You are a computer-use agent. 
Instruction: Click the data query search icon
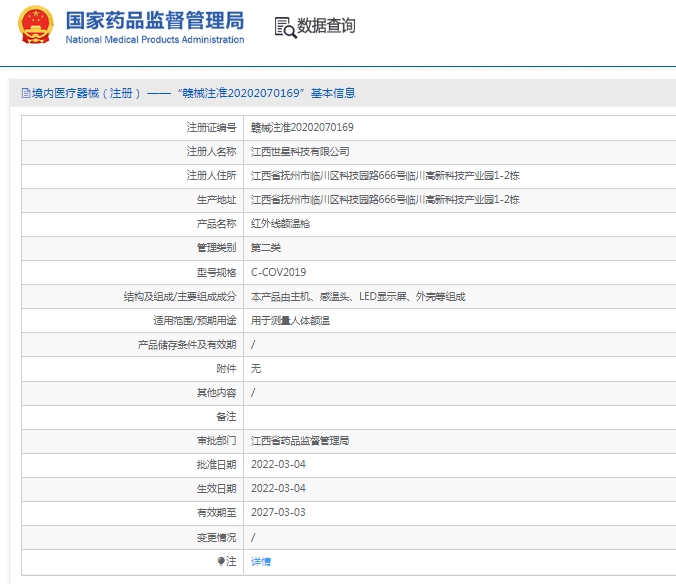(x=285, y=28)
